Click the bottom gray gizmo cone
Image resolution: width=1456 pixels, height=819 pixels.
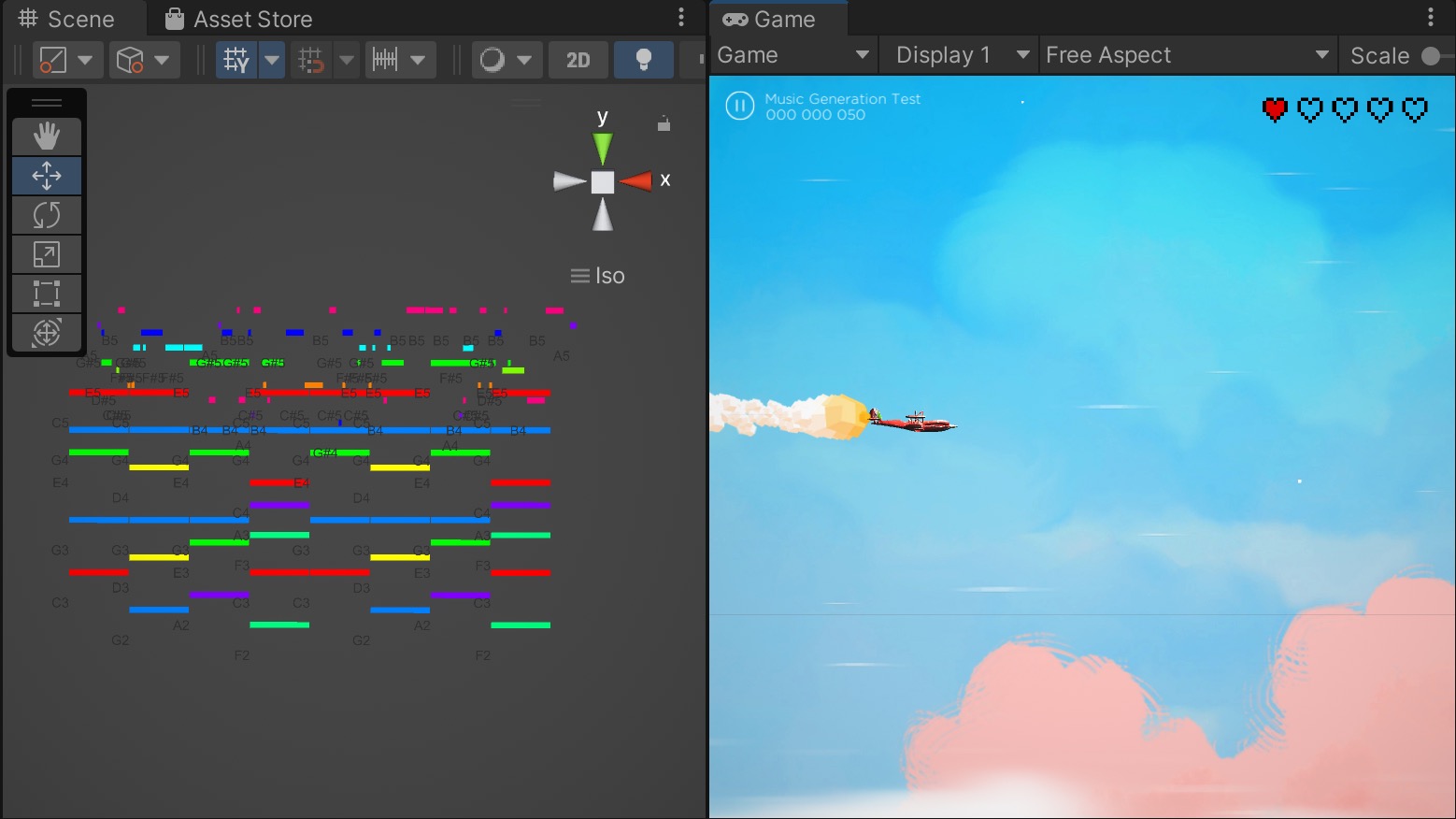pyautogui.click(x=603, y=214)
